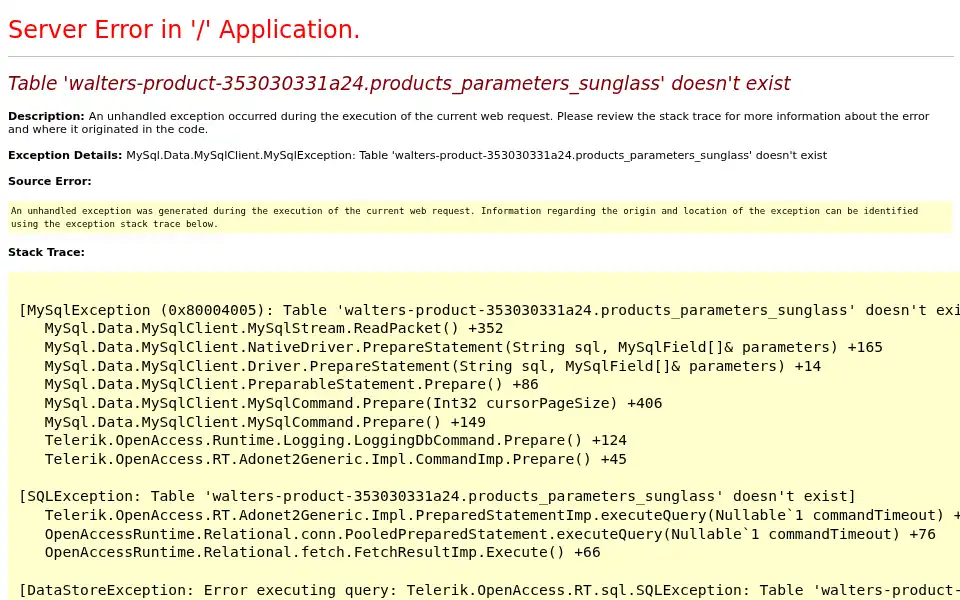Click the 'FetchResultImp.Execute() +66' line
This screenshot has height=600, width=960.
coord(322,552)
